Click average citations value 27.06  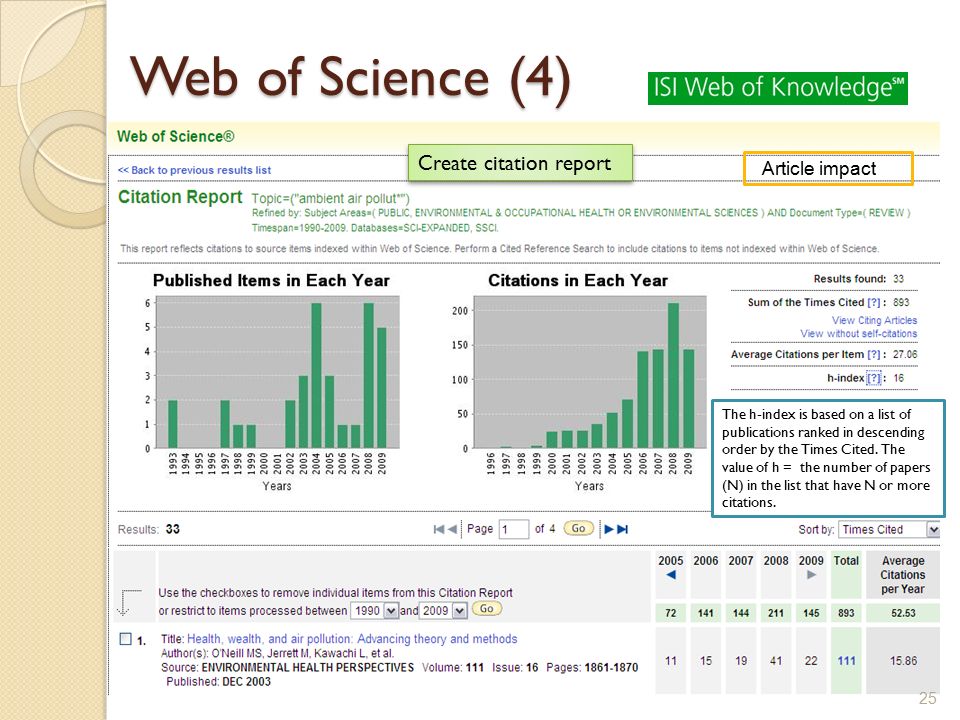click(905, 354)
